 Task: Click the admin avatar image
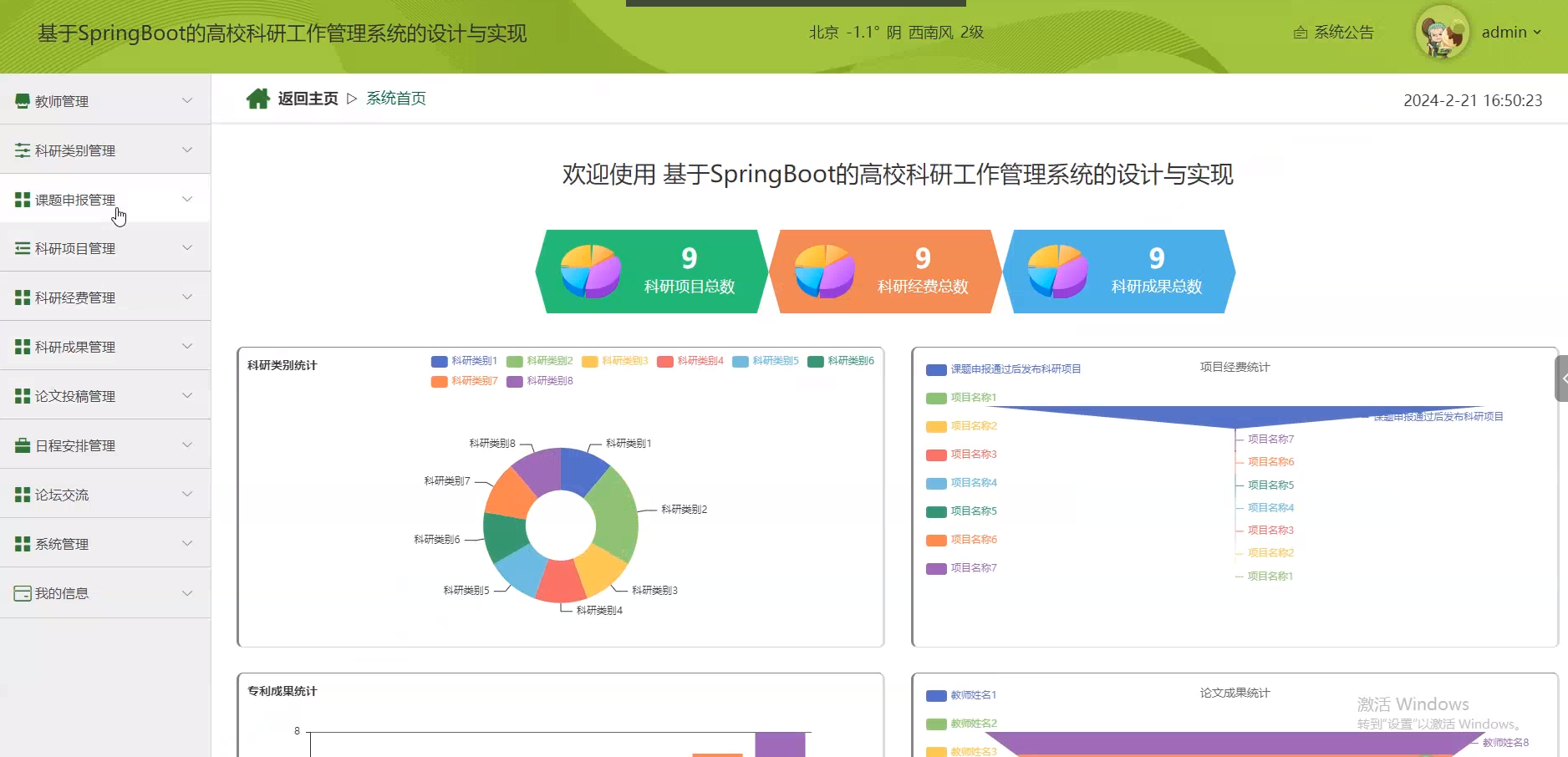pyautogui.click(x=1442, y=33)
